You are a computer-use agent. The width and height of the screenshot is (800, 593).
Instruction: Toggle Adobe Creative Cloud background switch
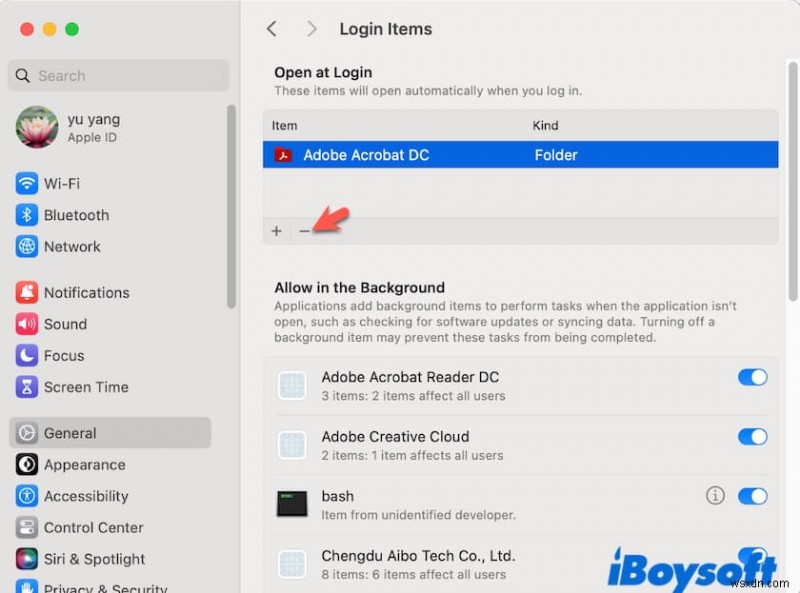coord(752,437)
